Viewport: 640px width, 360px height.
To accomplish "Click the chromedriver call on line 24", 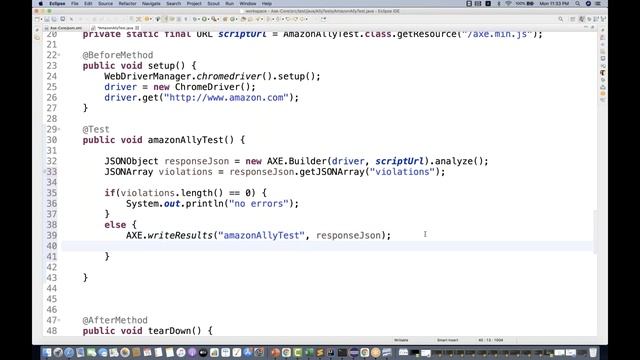I will coord(229,76).
